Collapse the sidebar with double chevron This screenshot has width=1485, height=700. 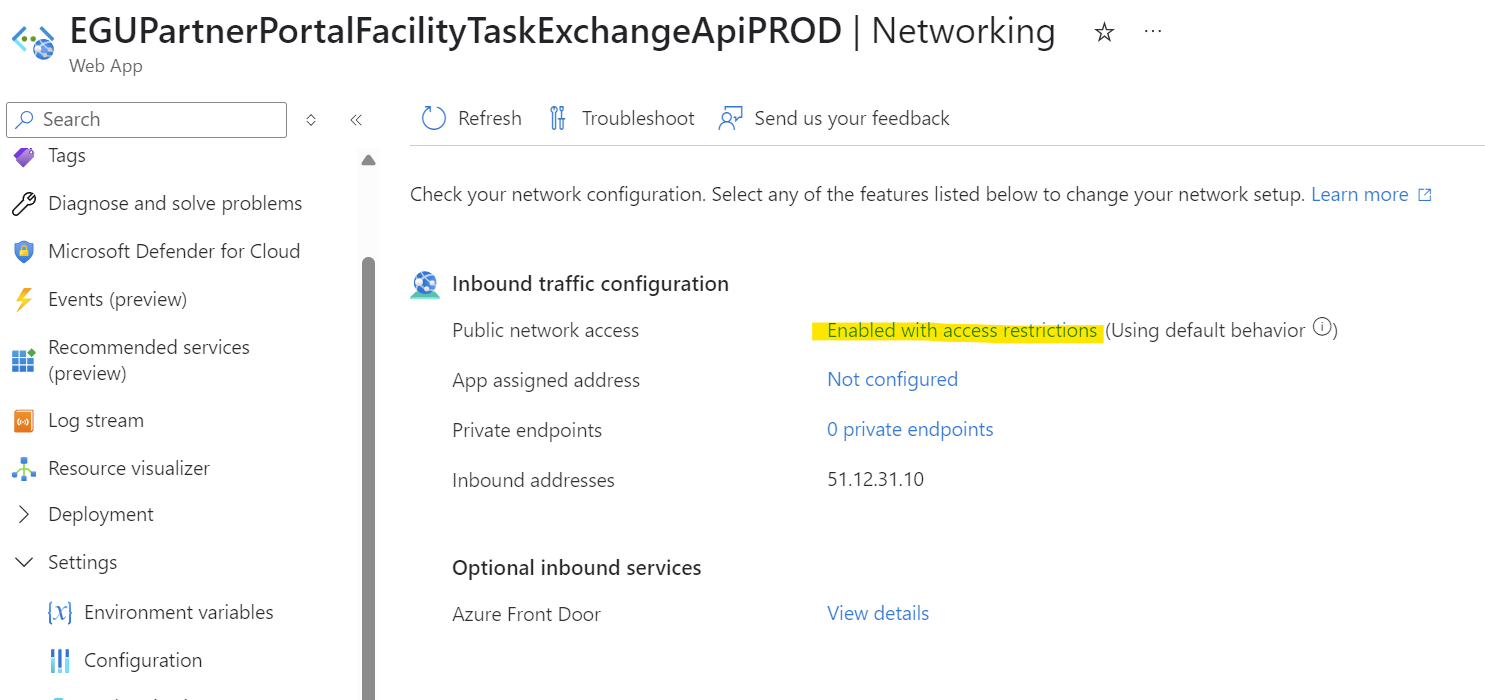(356, 120)
